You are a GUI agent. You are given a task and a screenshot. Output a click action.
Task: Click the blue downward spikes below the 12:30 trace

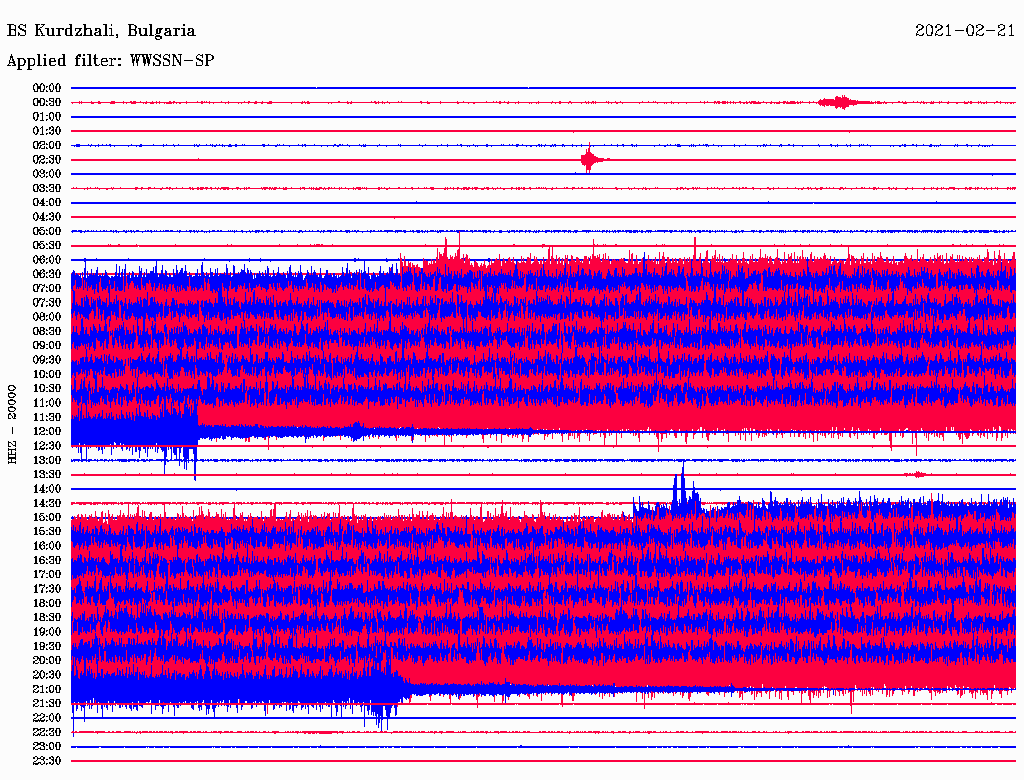(185, 458)
